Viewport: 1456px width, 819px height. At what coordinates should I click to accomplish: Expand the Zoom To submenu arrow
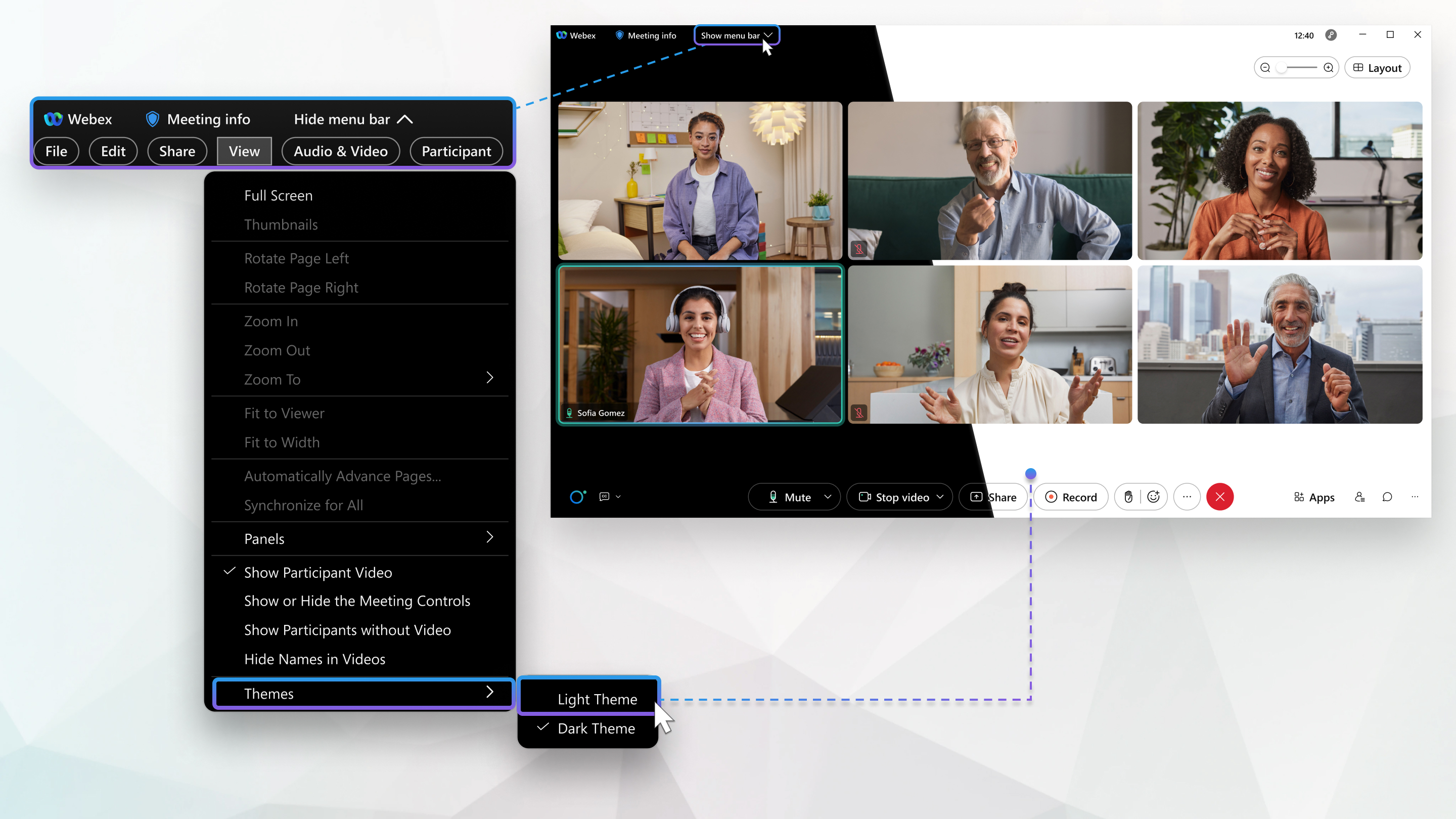(x=489, y=377)
